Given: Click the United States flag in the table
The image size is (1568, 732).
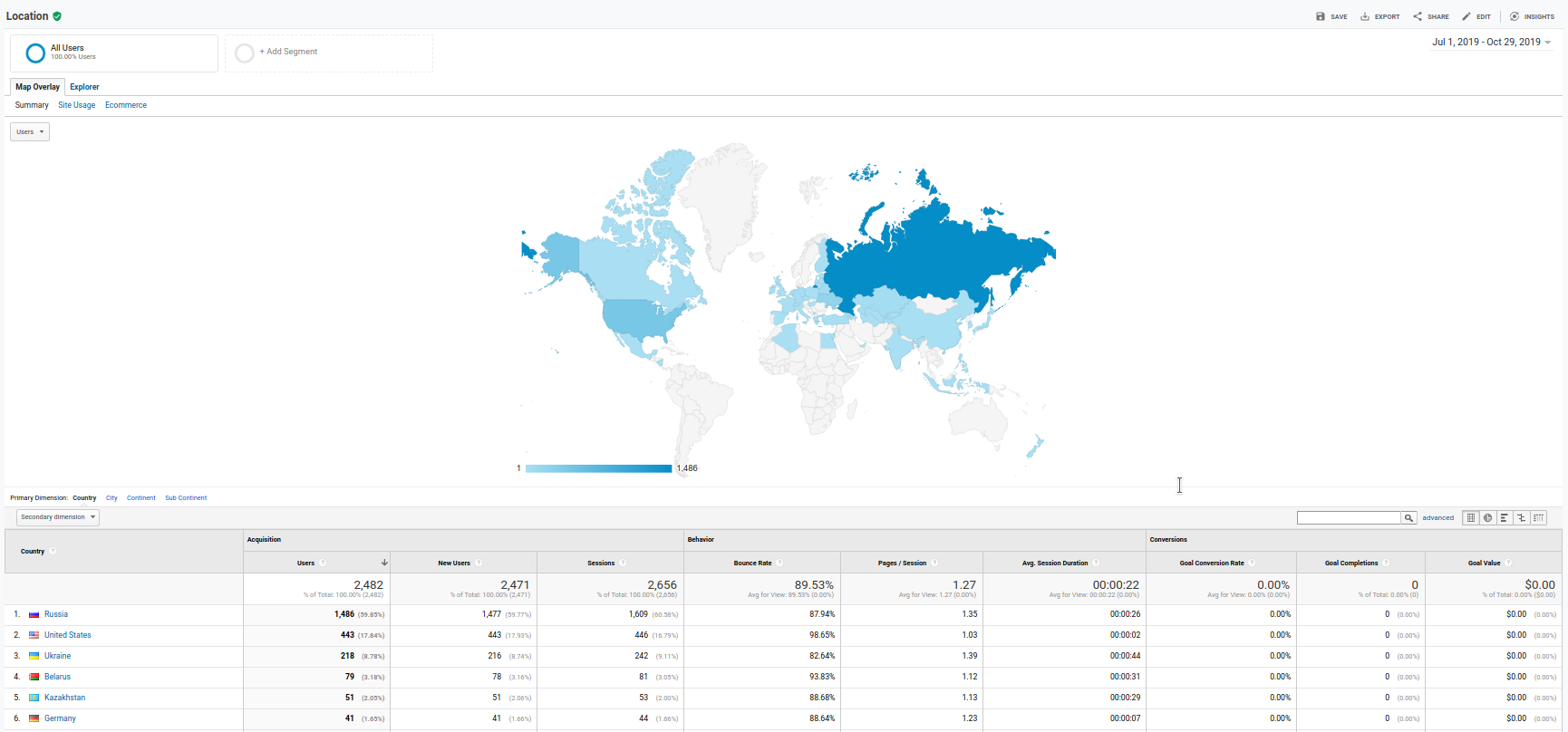Looking at the screenshot, I should point(34,635).
